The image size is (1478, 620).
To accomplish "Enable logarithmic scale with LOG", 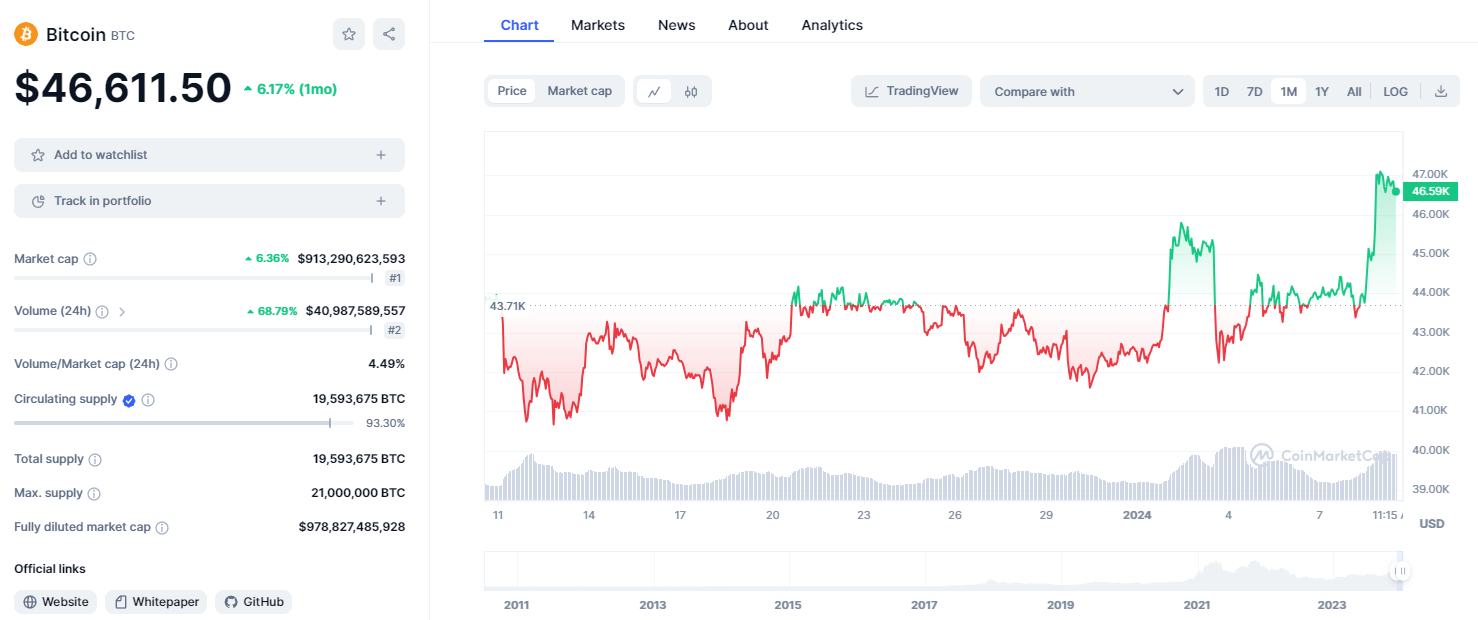I will 1395,90.
